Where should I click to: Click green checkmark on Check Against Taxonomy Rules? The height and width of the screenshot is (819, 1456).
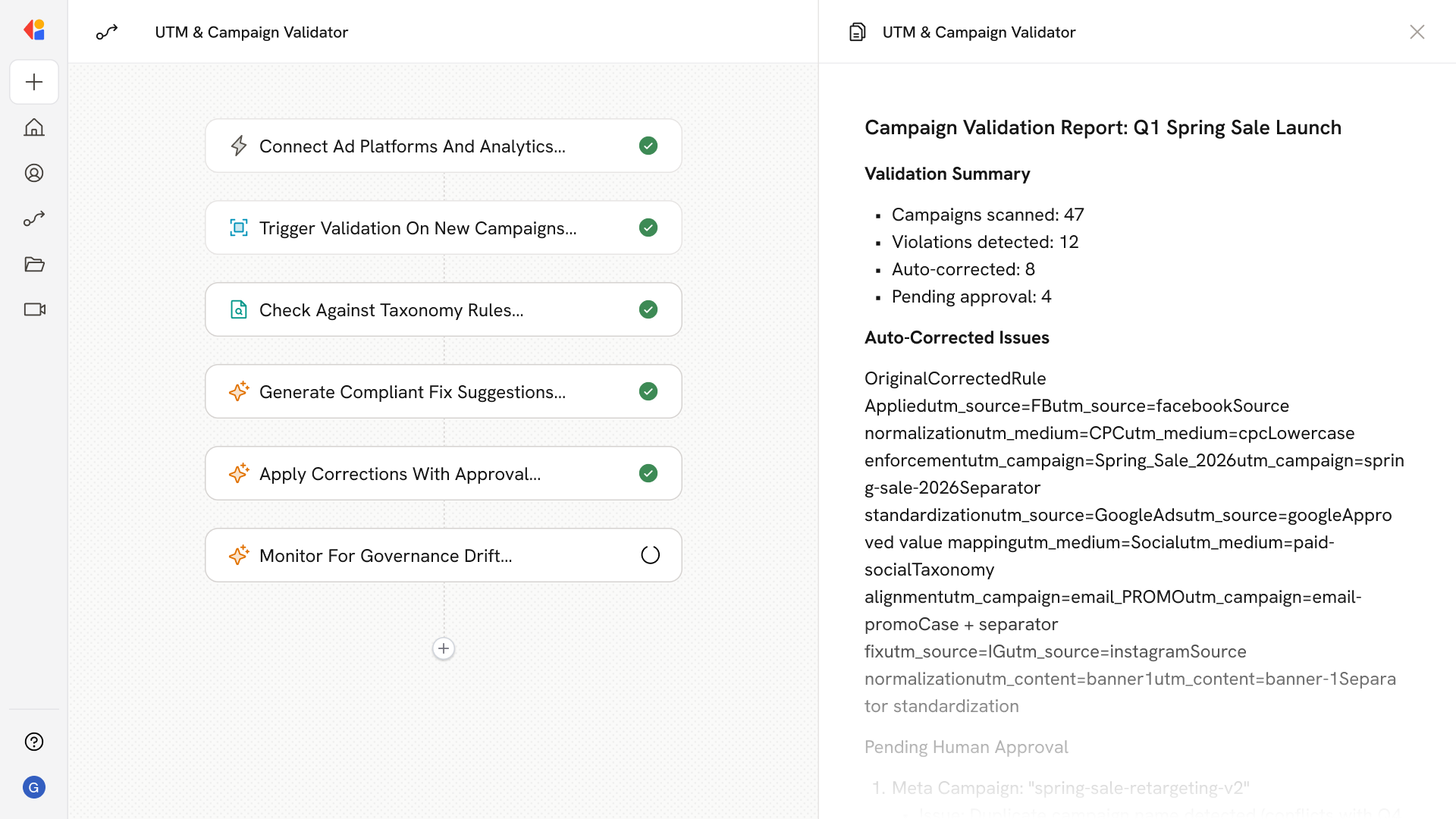(648, 309)
